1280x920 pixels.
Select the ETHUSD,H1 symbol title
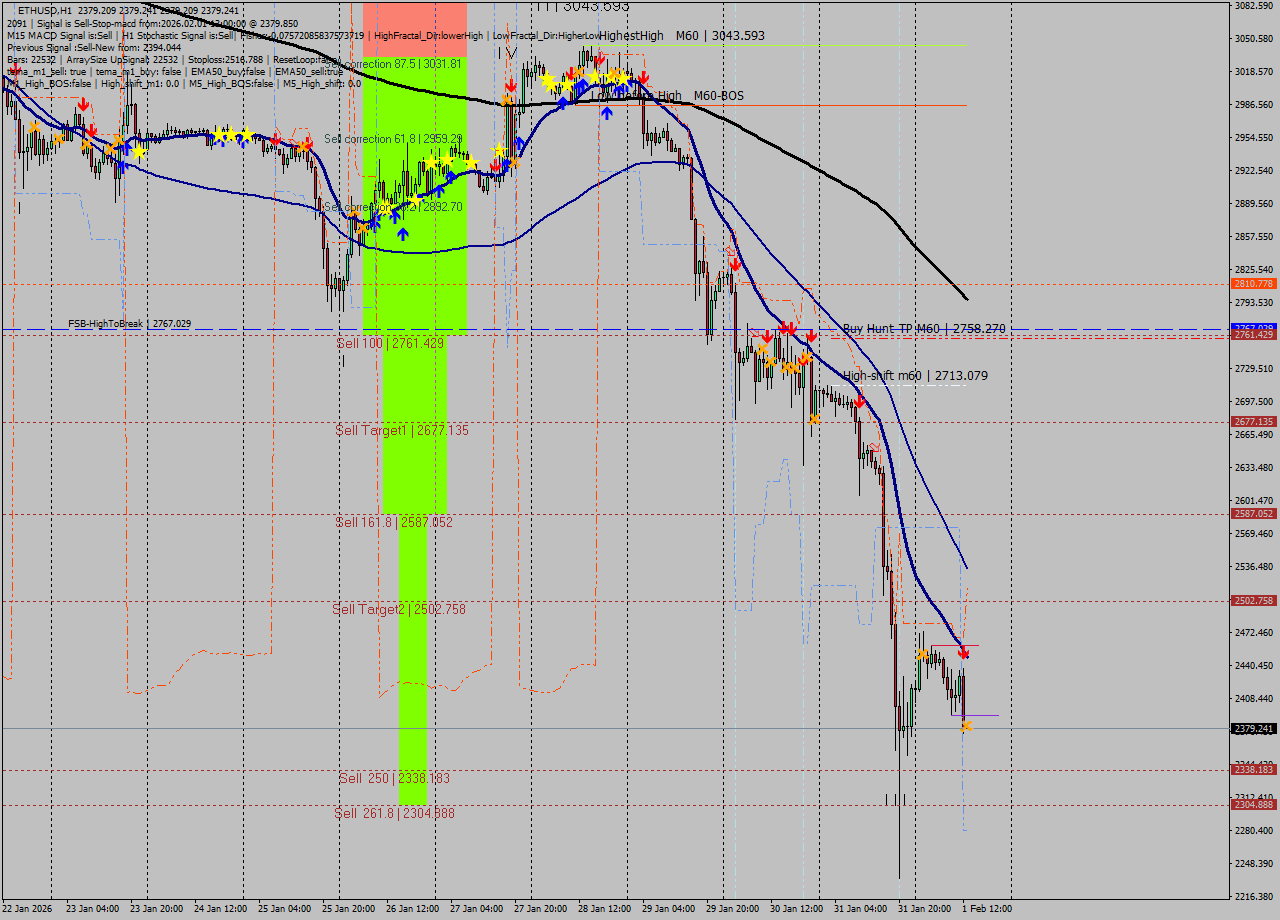45,10
